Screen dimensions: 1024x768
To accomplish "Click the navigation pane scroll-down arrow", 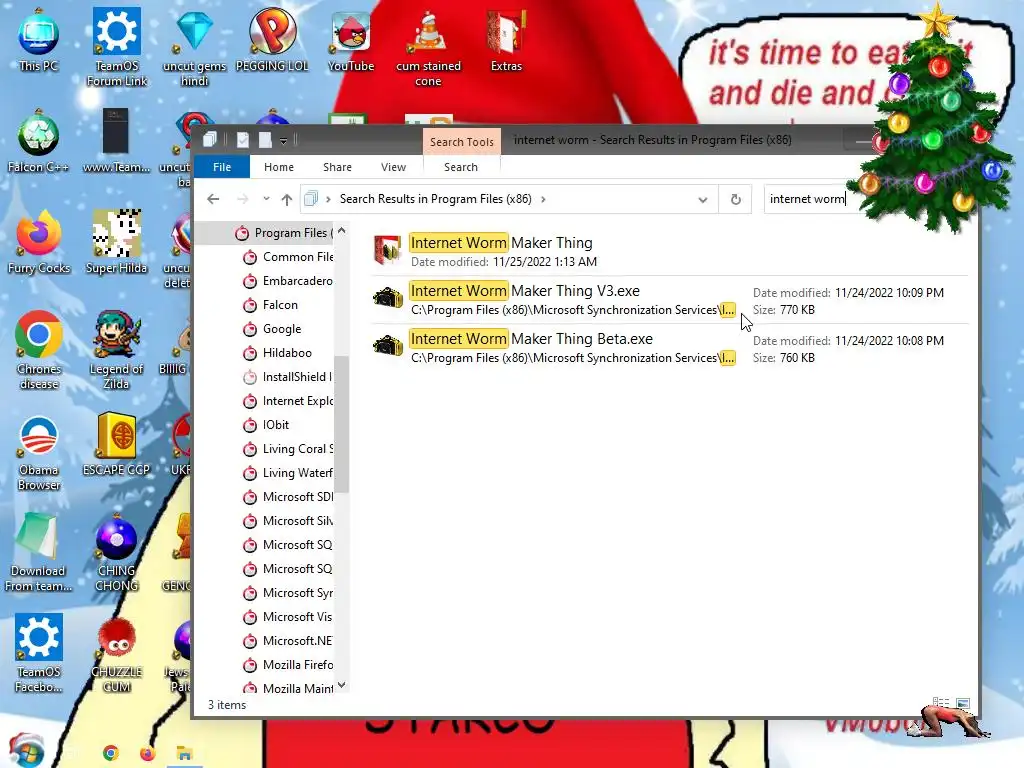I will point(342,685).
